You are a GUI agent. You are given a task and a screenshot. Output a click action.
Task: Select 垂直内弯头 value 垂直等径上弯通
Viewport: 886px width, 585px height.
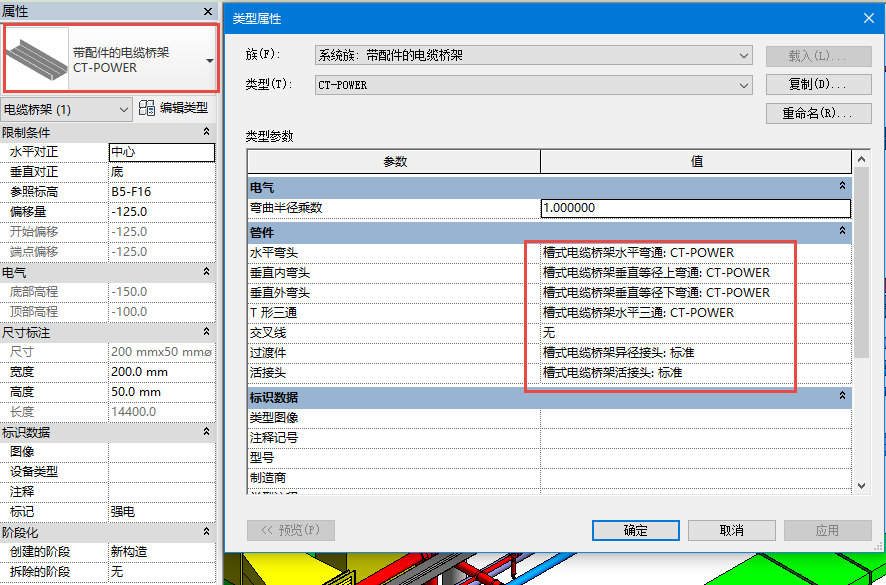pyautogui.click(x=696, y=273)
